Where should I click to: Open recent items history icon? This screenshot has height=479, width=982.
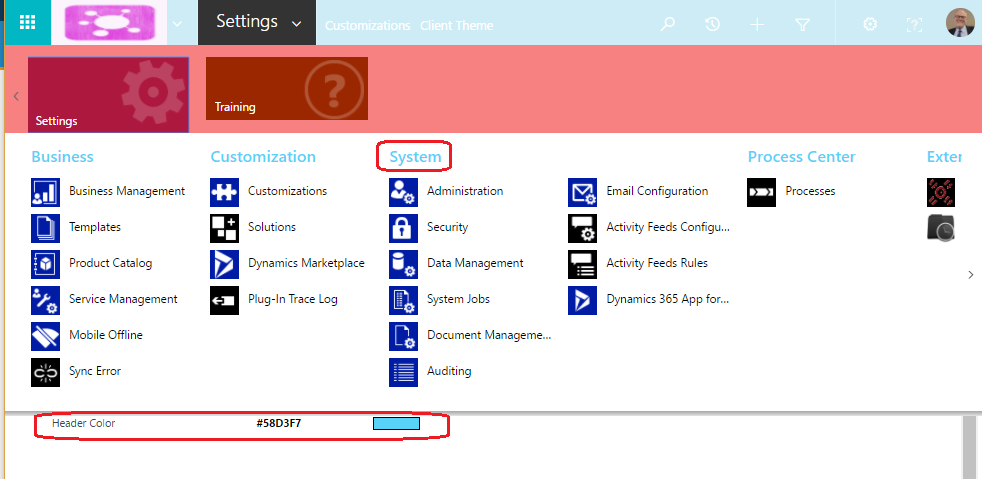pos(712,24)
